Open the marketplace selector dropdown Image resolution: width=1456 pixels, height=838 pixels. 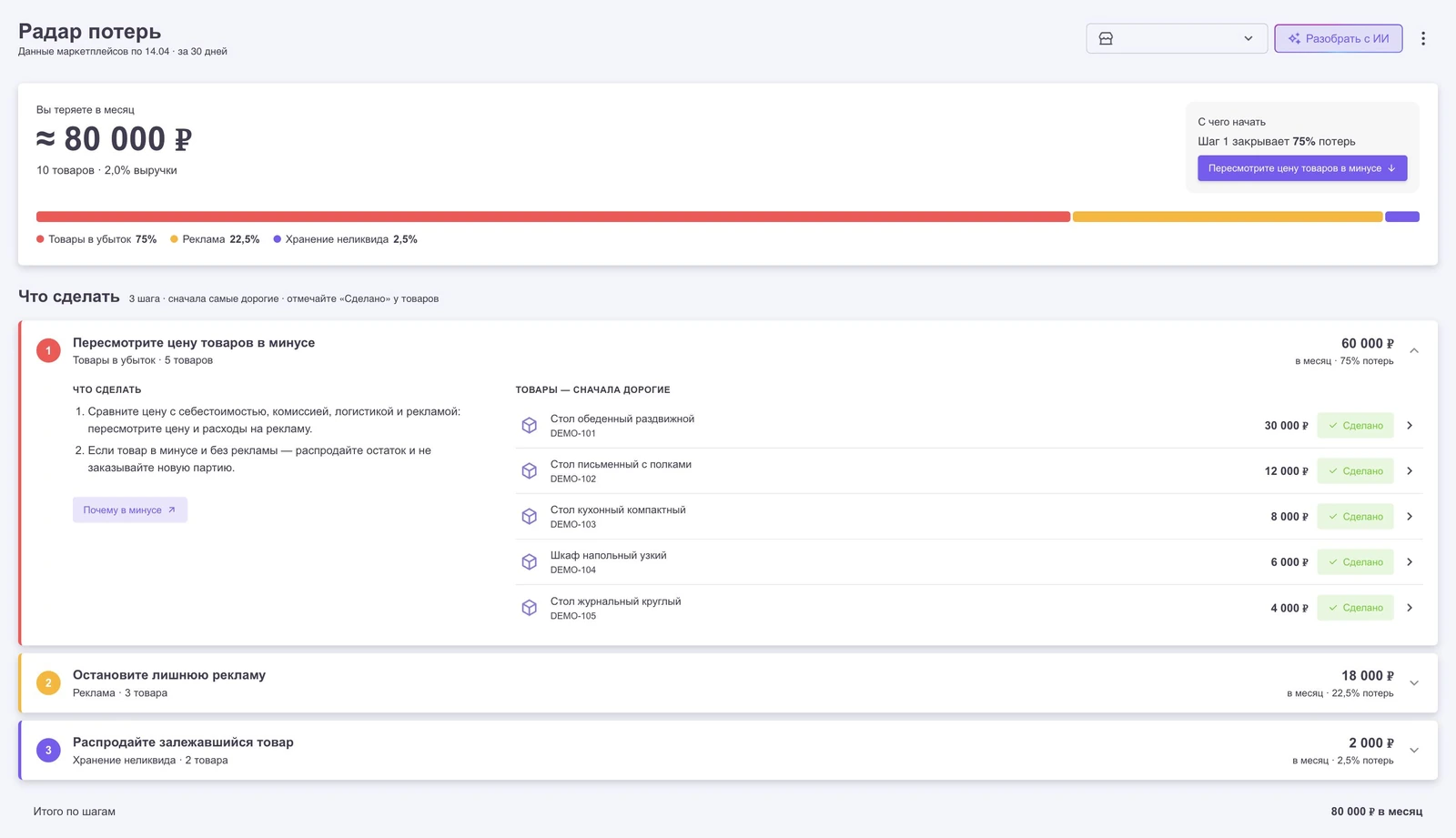tap(1177, 38)
